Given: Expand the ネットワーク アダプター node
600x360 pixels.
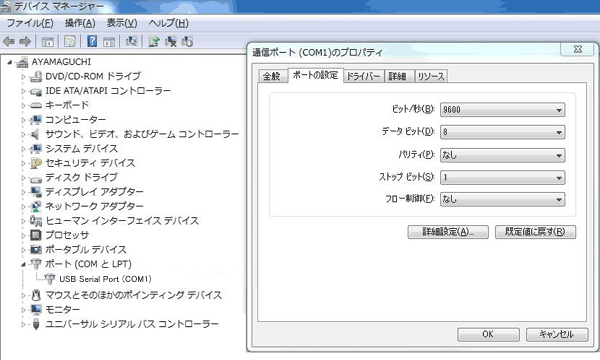Looking at the screenshot, I should (23, 206).
